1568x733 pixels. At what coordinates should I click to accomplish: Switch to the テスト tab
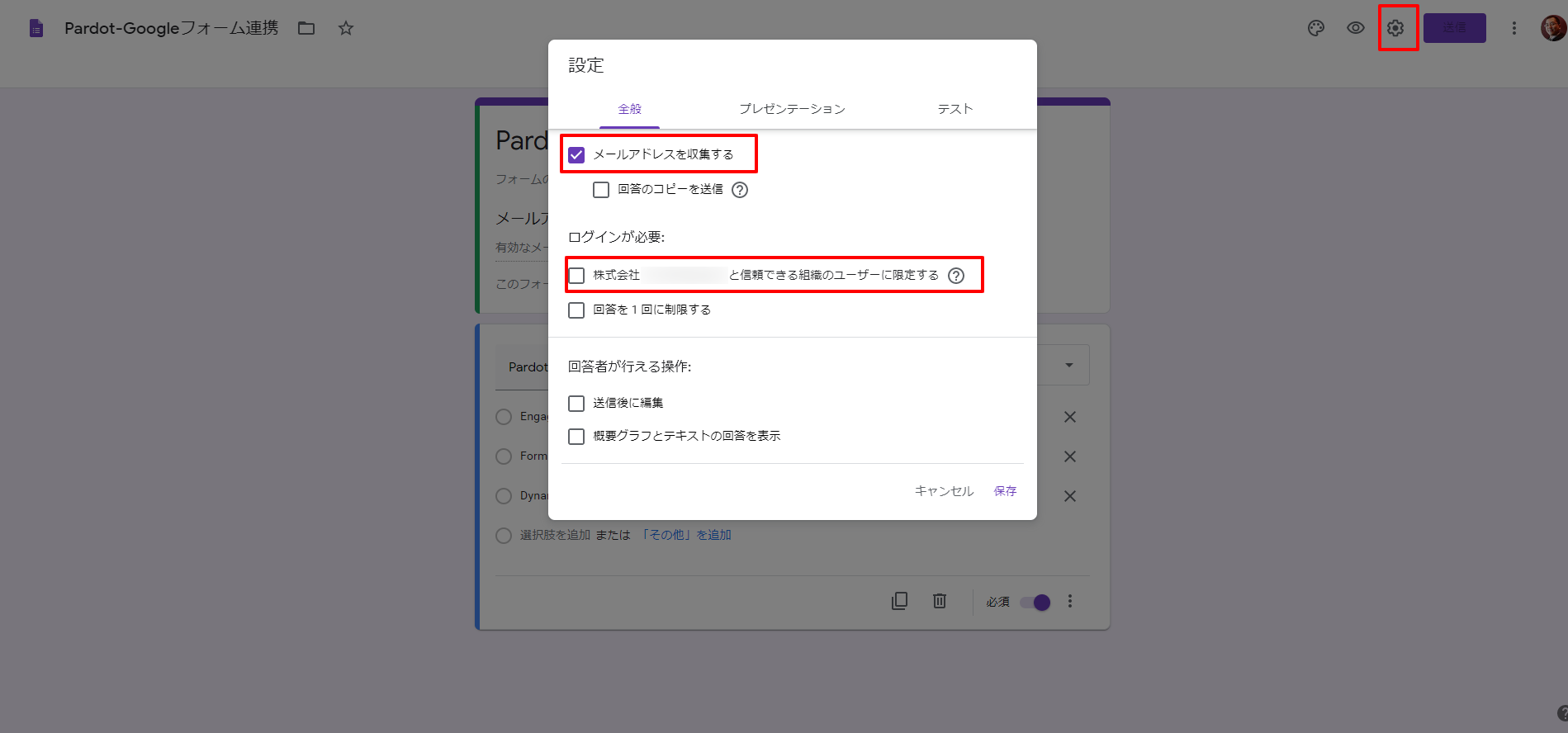(955, 109)
